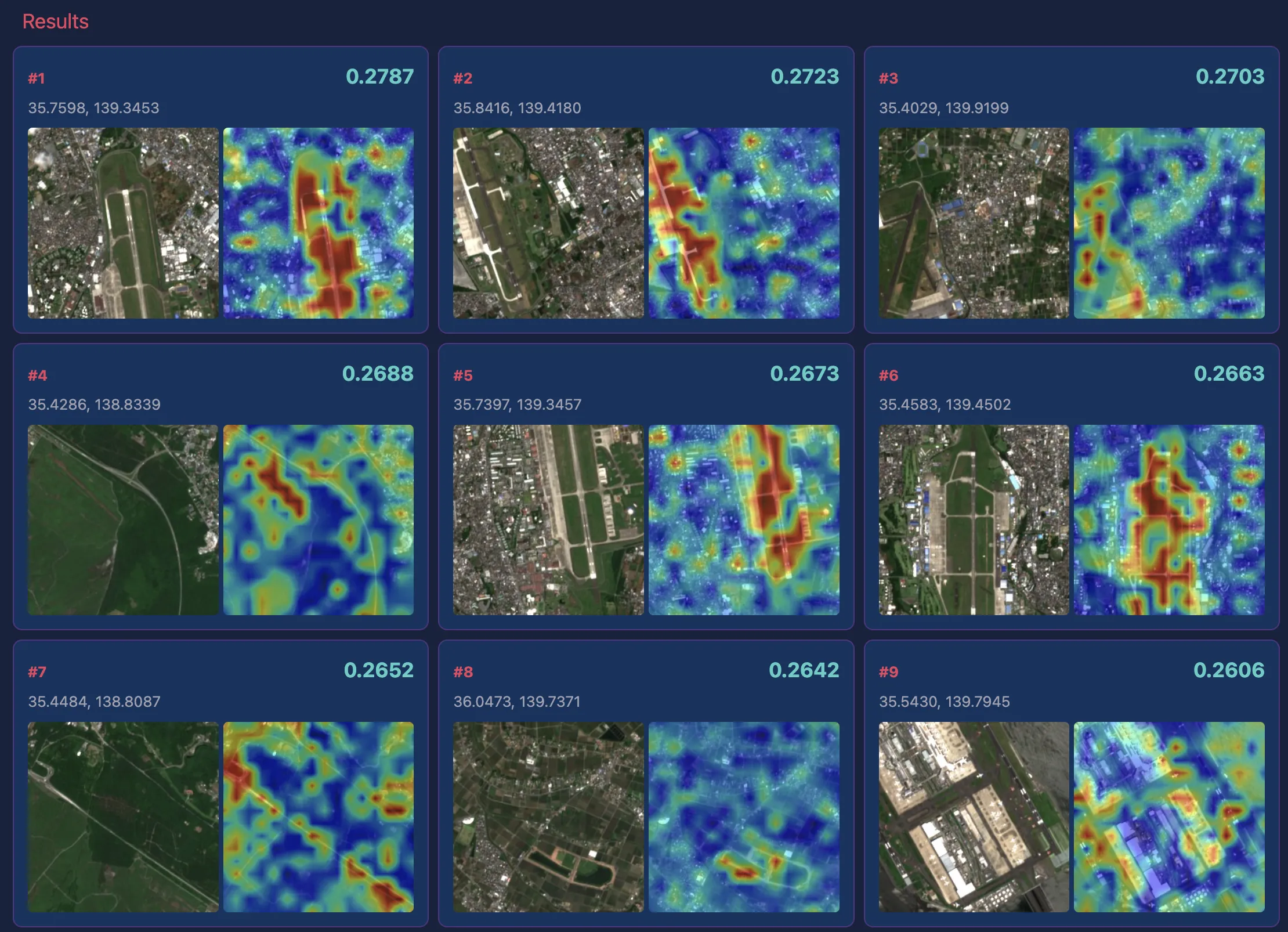Click score 0.2787 on first card
This screenshot has height=932, width=1288.
point(379,77)
